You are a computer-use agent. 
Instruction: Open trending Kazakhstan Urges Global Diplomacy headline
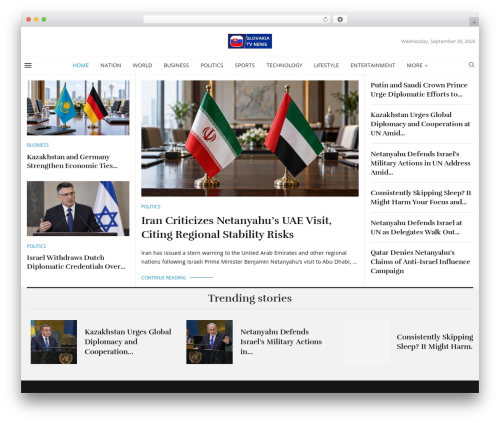tap(128, 342)
